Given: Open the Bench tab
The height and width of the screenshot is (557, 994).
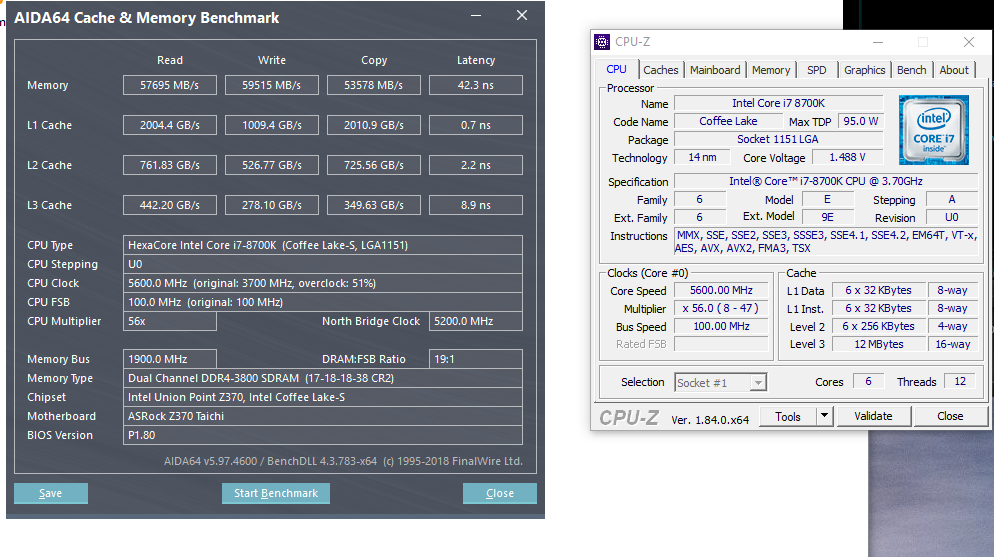Looking at the screenshot, I should 912,70.
